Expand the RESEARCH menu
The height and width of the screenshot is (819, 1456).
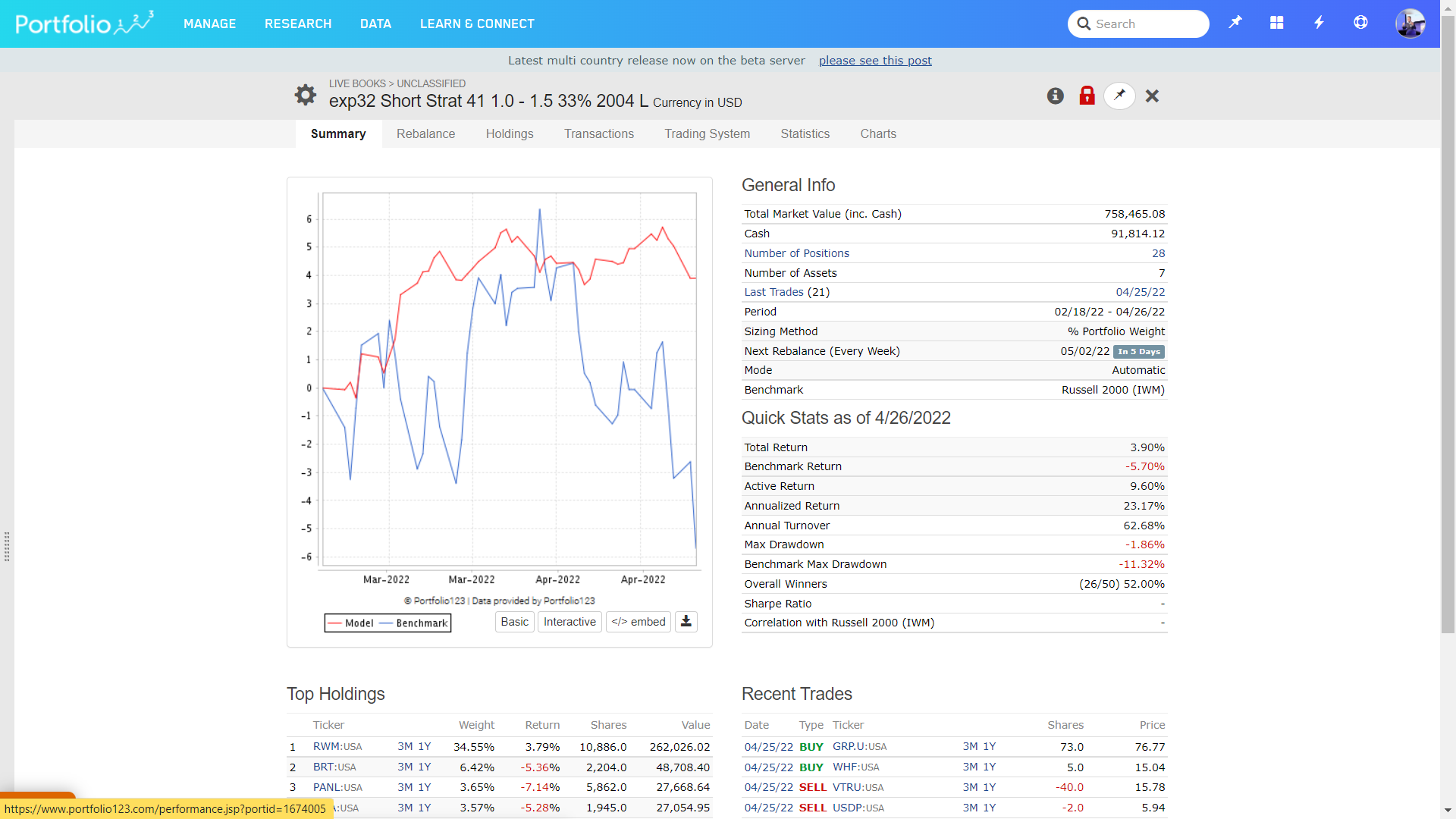(298, 24)
